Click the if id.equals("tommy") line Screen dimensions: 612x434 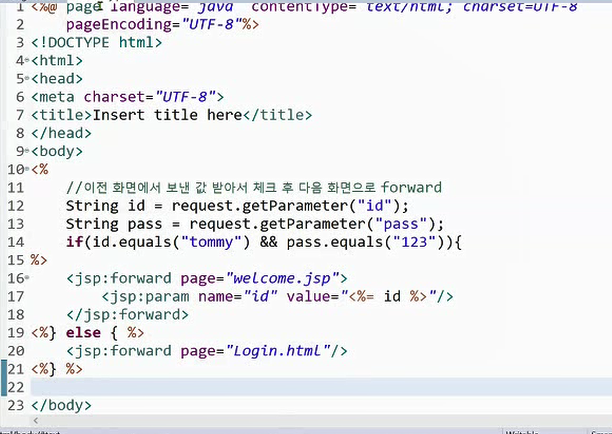264,242
